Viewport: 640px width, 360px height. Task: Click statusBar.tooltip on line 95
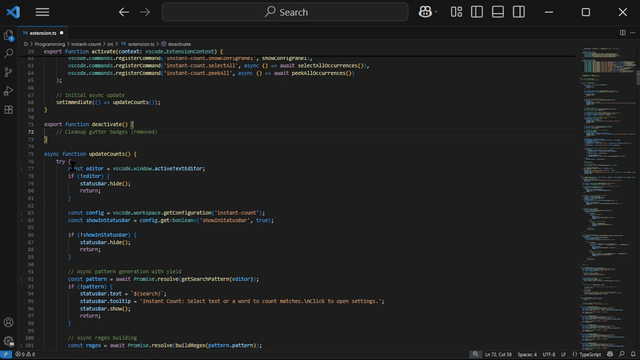coord(105,301)
